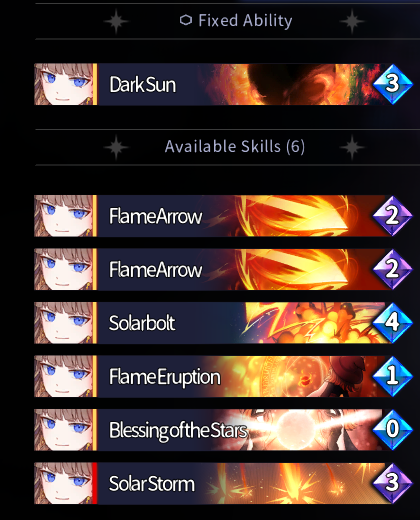The height and width of the screenshot is (520, 420).
Task: Click the Blessing of the Stars cost 0 gem
Action: point(392,429)
